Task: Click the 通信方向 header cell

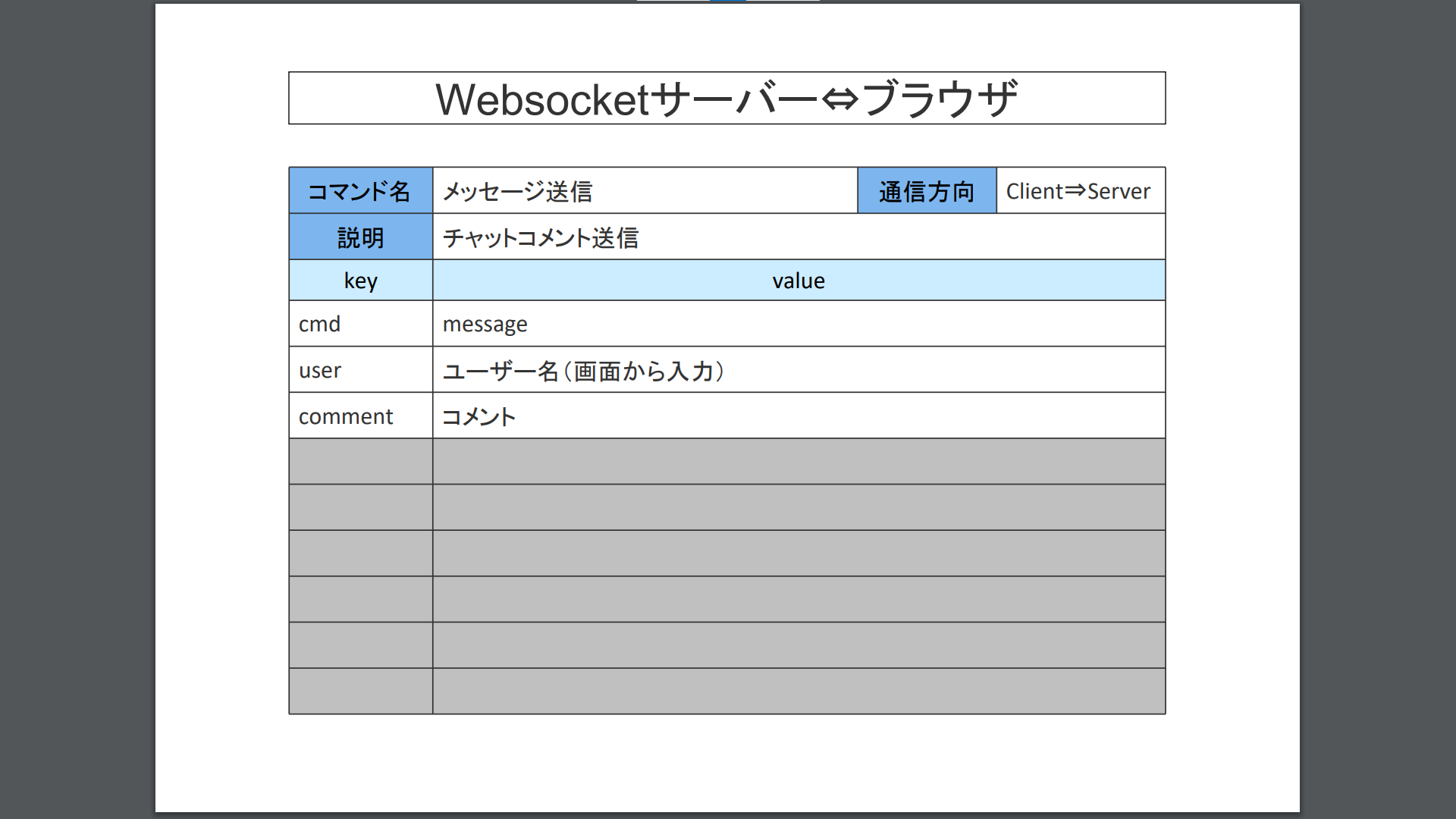Action: (x=927, y=191)
